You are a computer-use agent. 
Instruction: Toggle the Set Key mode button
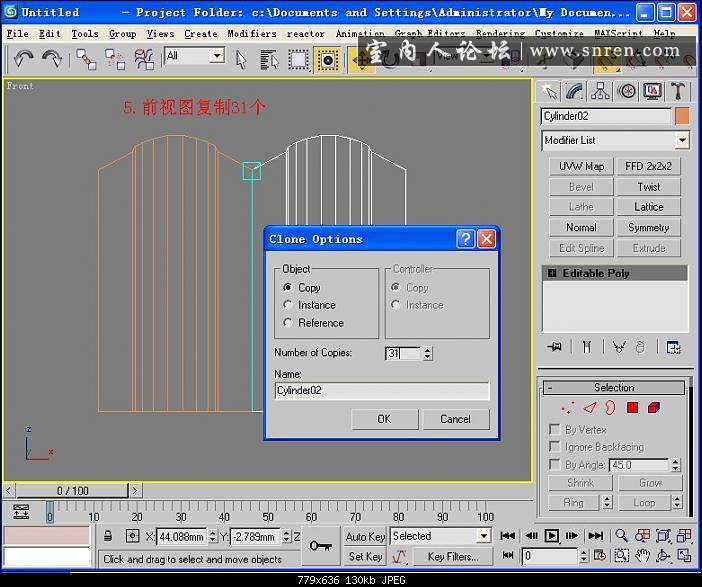[365, 557]
